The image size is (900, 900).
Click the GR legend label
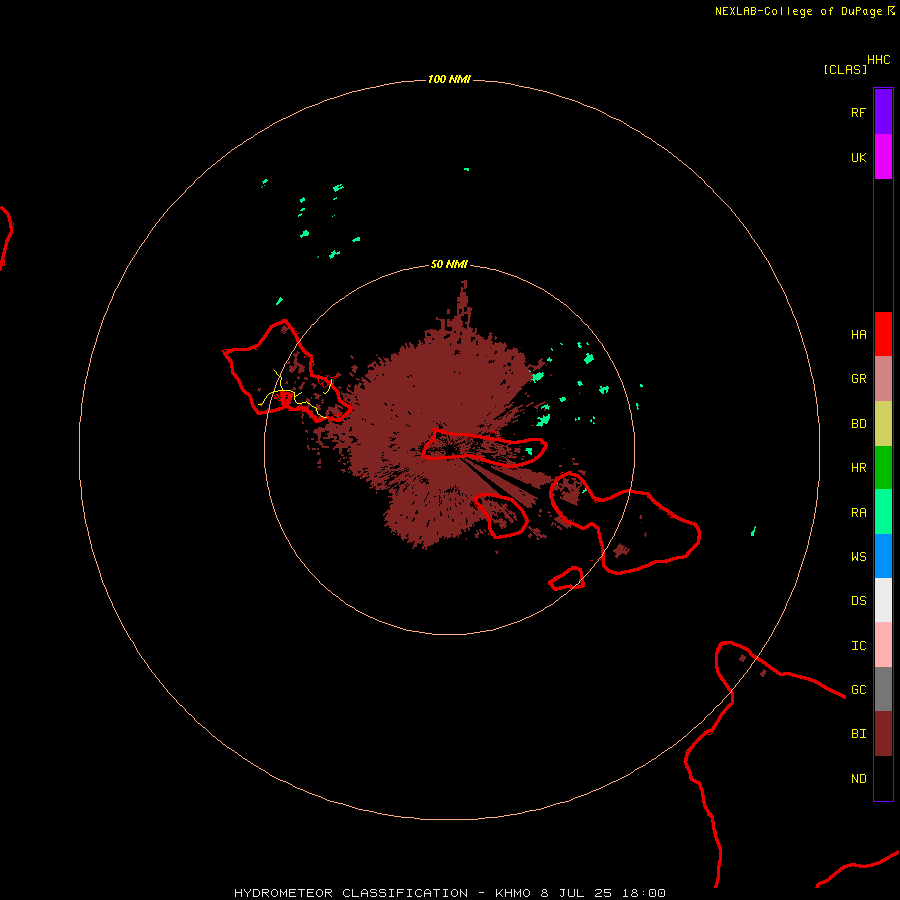point(858,379)
